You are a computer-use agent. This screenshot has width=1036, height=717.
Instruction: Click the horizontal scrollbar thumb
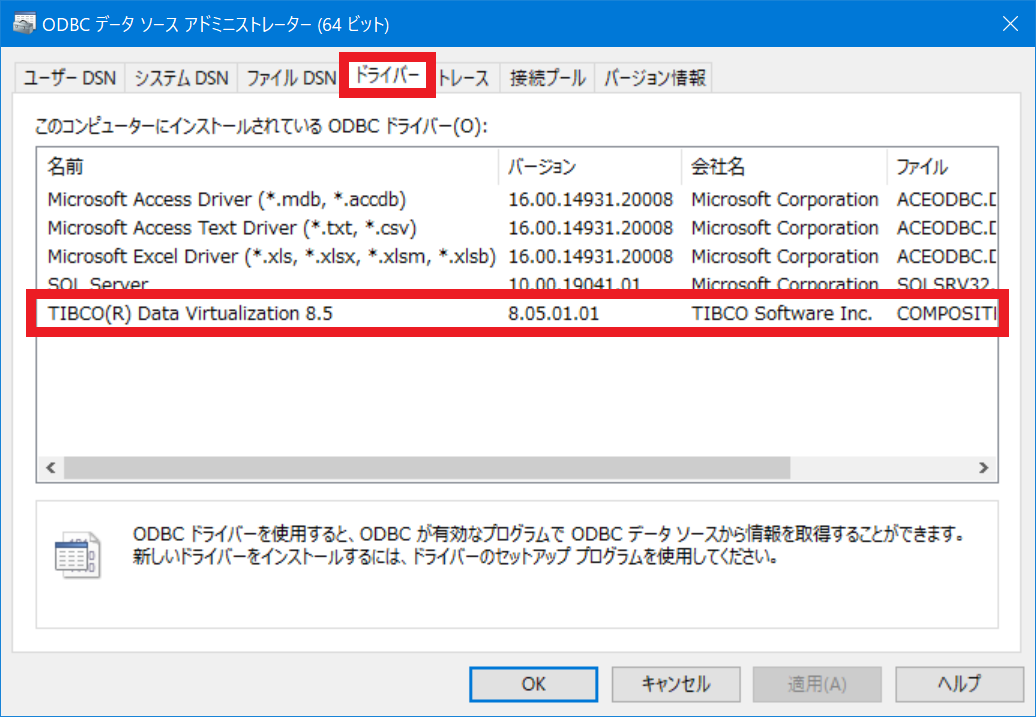427,467
